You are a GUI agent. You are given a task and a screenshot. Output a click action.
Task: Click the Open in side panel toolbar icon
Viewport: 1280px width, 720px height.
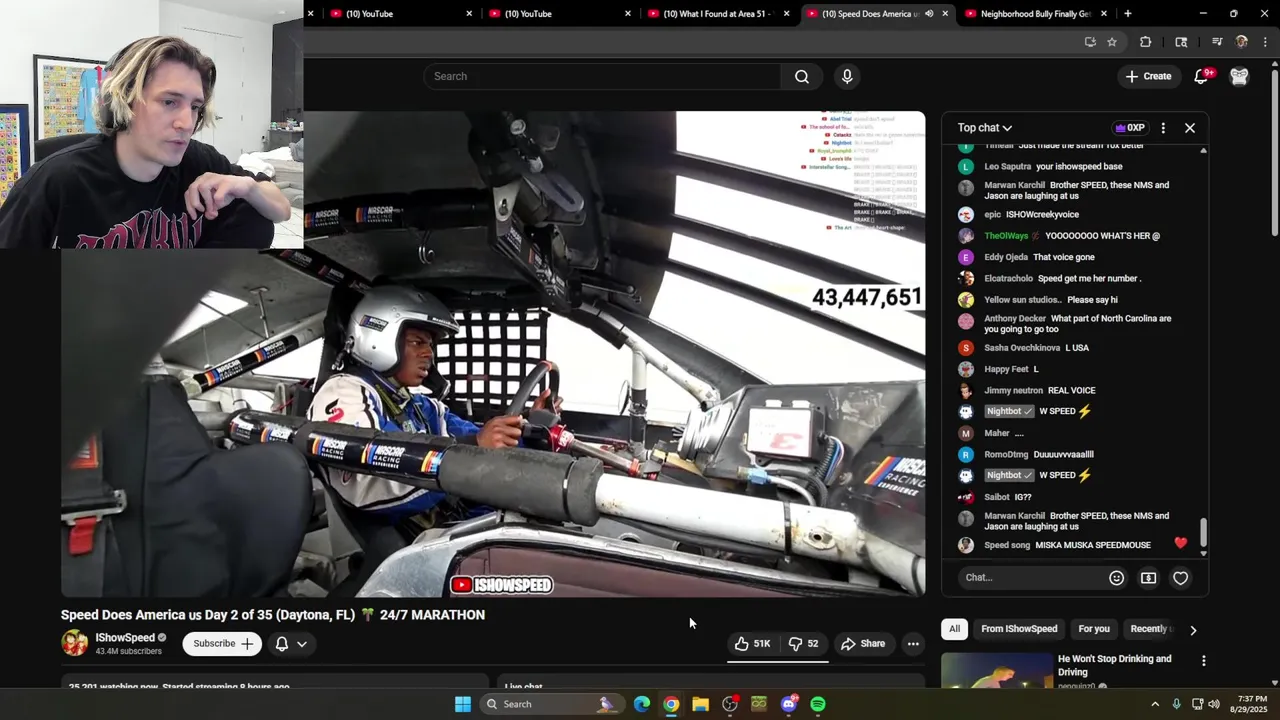1181,42
